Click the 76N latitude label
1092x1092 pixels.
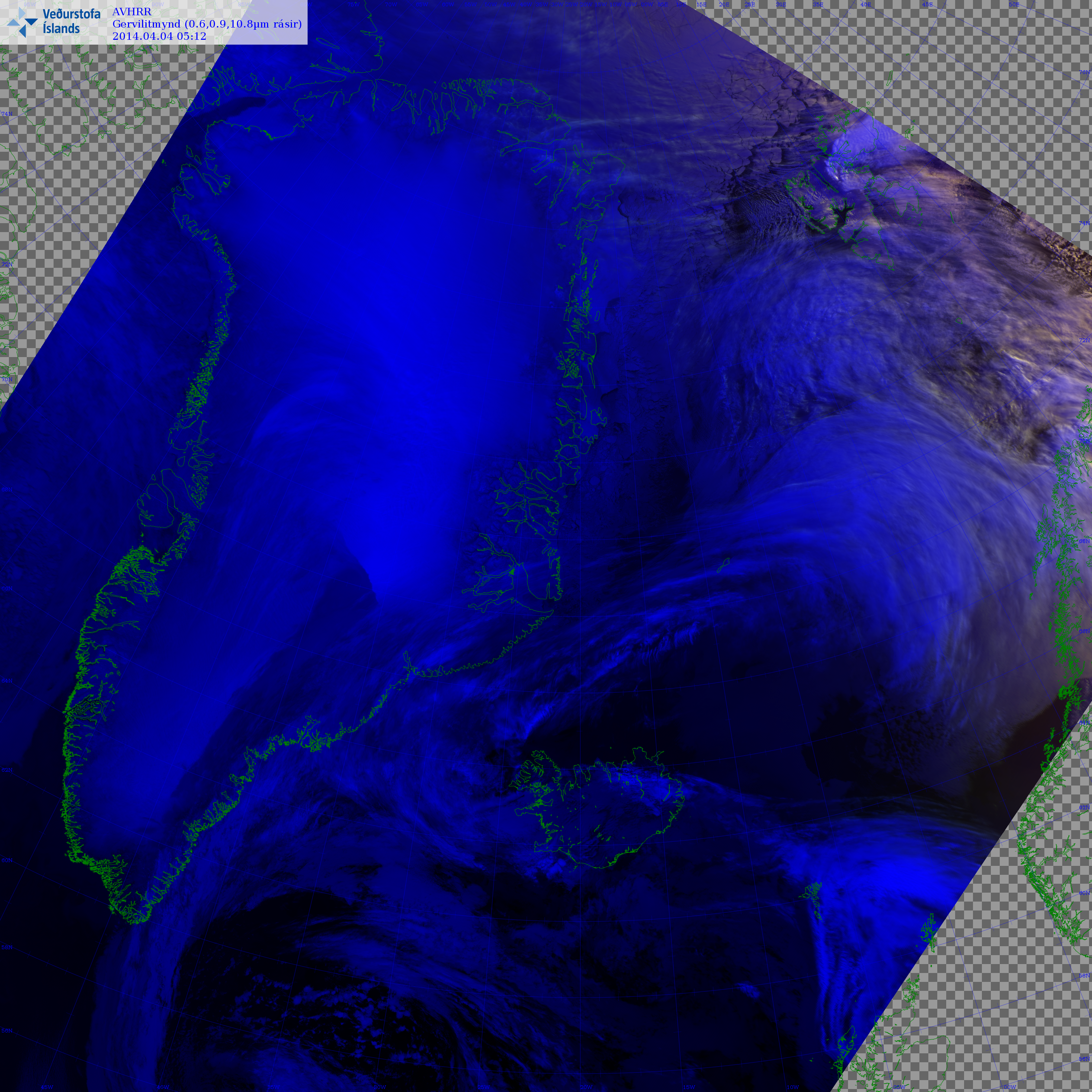1084,73
